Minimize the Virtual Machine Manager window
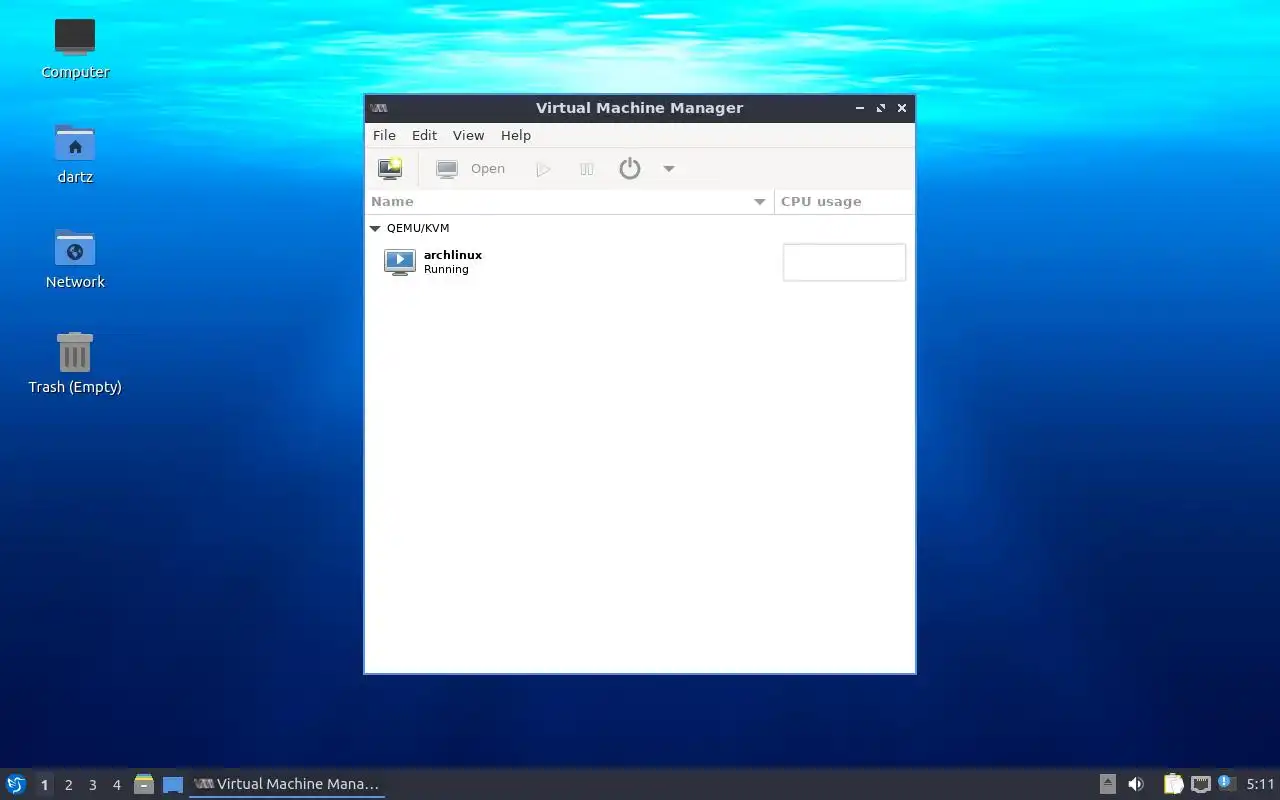Image resolution: width=1280 pixels, height=800 pixels. click(860, 108)
